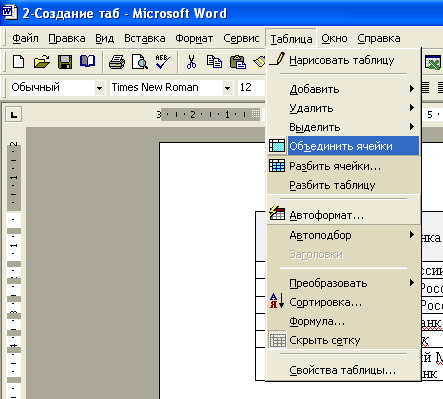The width and height of the screenshot is (443, 399).
Task: Click the New document icon
Action: tap(19, 62)
